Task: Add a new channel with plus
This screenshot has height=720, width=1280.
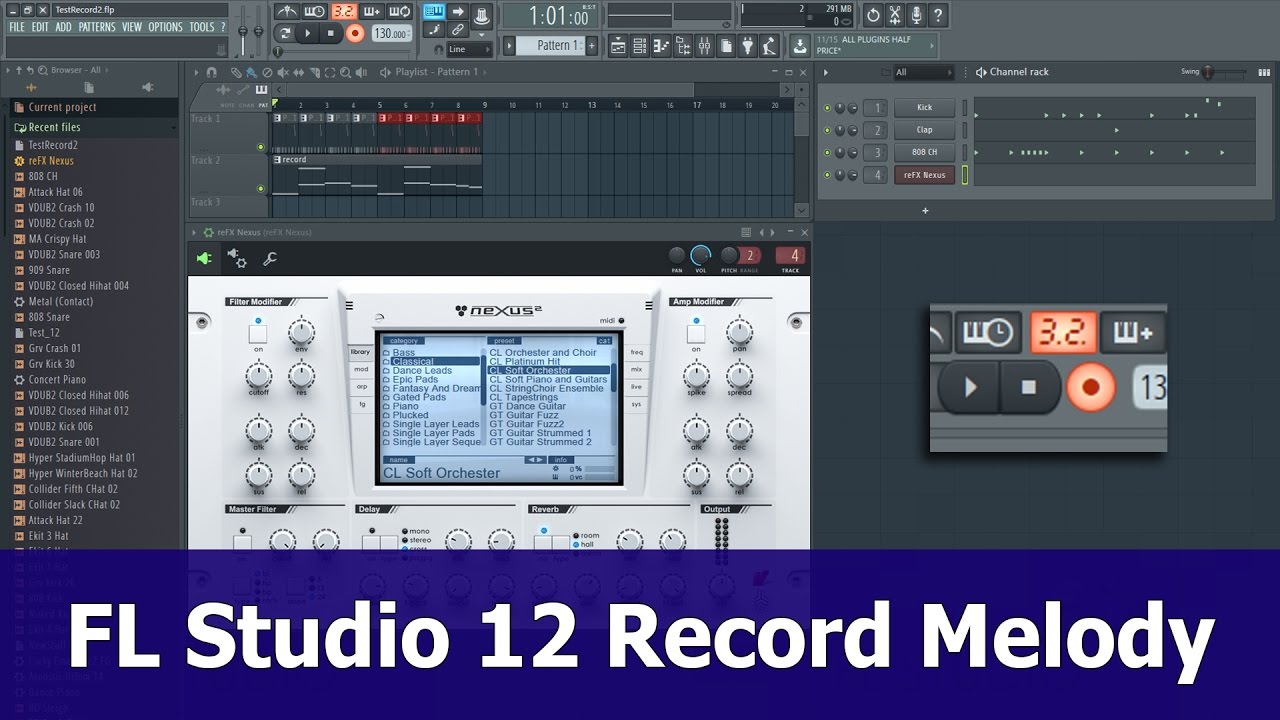Action: tap(925, 211)
